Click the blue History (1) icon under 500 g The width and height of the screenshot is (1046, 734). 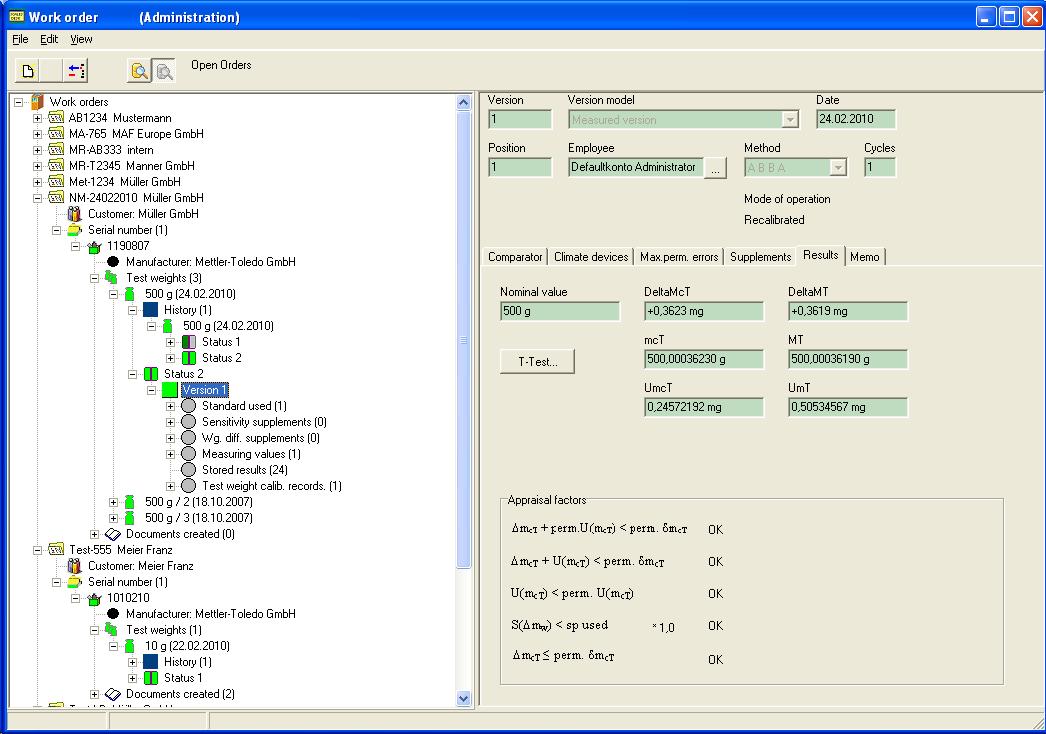coord(151,310)
